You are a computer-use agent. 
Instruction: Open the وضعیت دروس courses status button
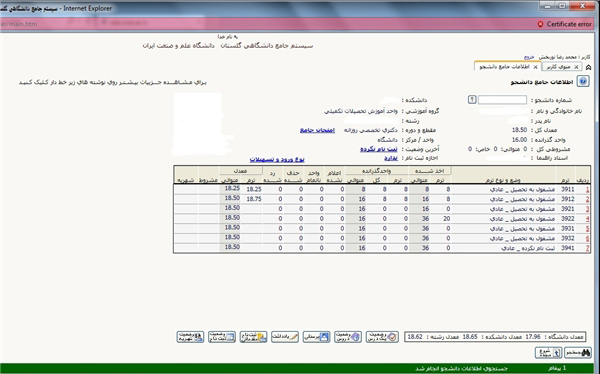348,337
